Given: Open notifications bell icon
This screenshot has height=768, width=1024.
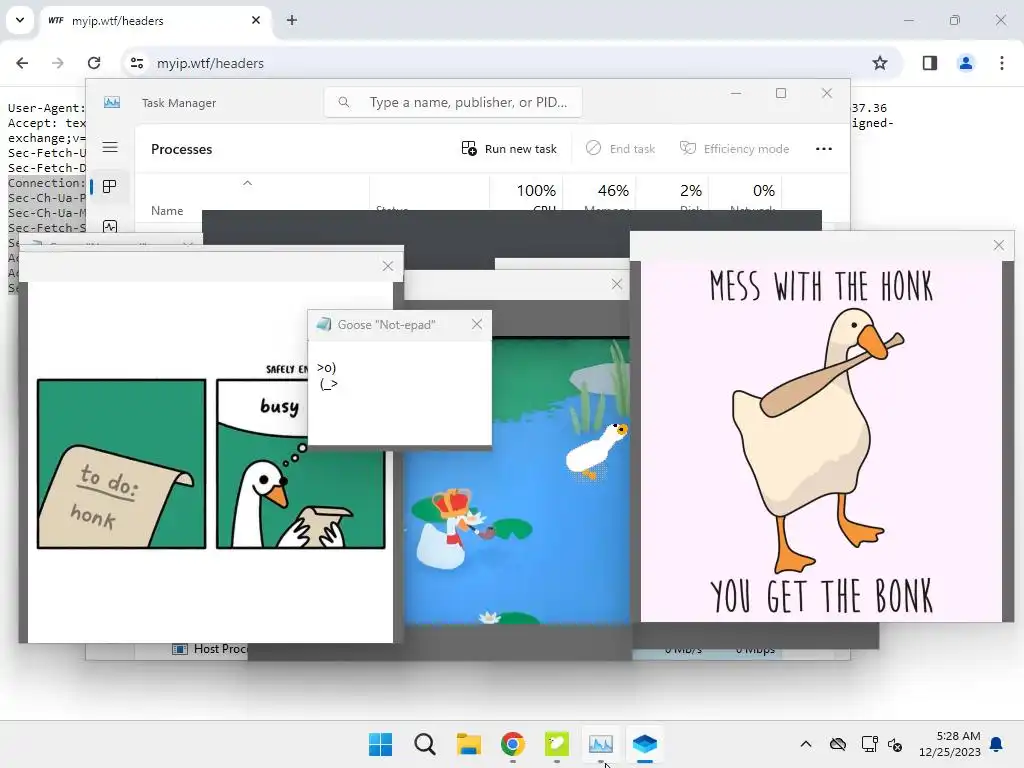Looking at the screenshot, I should [997, 744].
